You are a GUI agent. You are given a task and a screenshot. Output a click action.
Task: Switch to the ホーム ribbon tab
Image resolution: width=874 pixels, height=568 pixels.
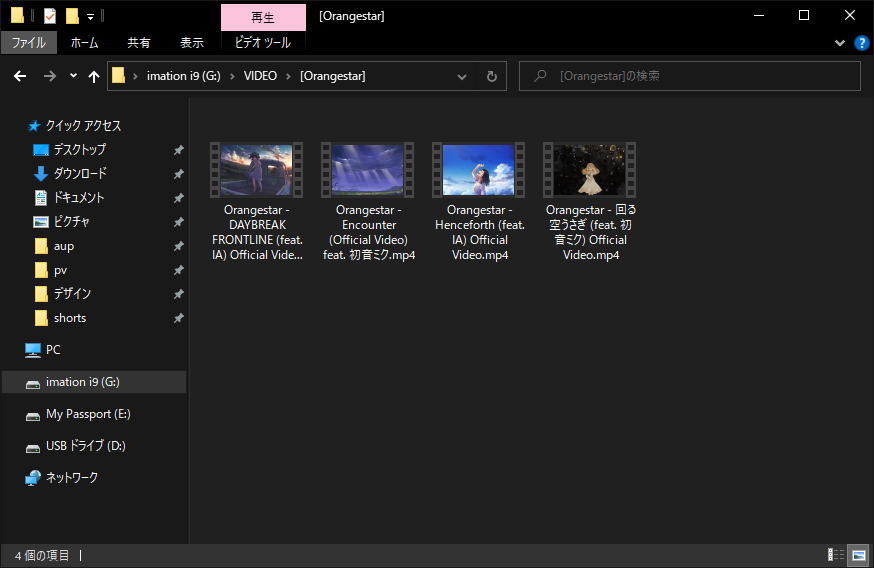(x=85, y=43)
